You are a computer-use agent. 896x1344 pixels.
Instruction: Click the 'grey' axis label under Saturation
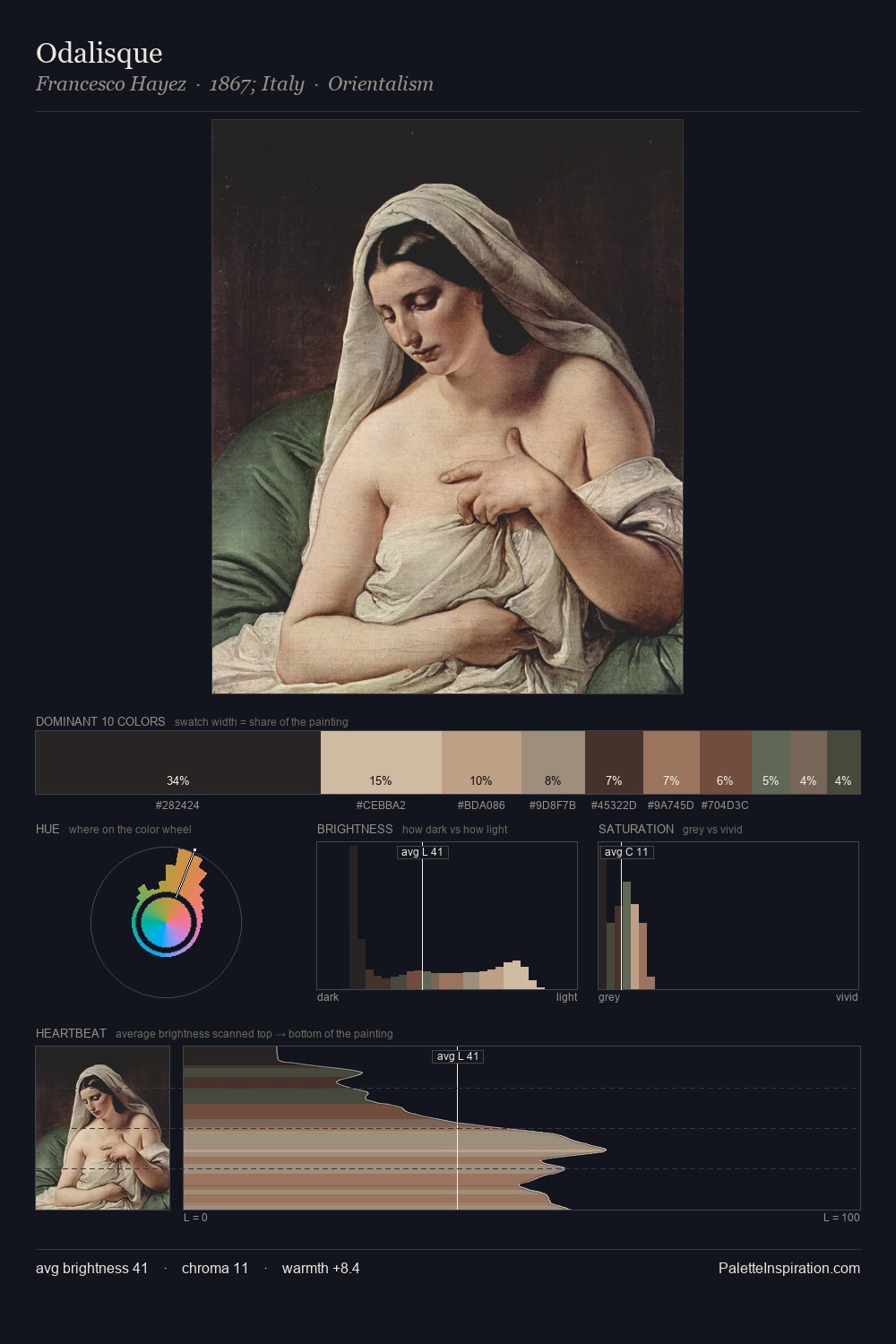click(609, 997)
